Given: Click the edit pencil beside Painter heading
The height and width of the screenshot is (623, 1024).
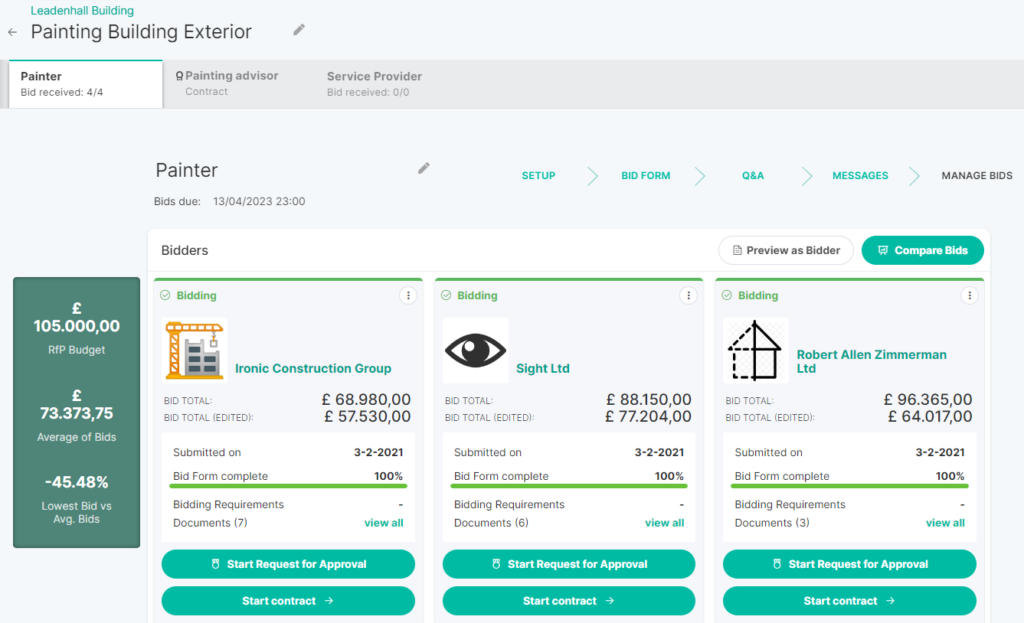Looking at the screenshot, I should tap(424, 168).
